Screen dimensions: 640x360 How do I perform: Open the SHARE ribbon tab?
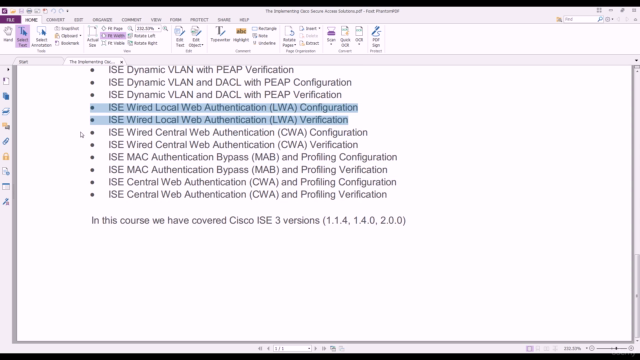click(x=224, y=20)
